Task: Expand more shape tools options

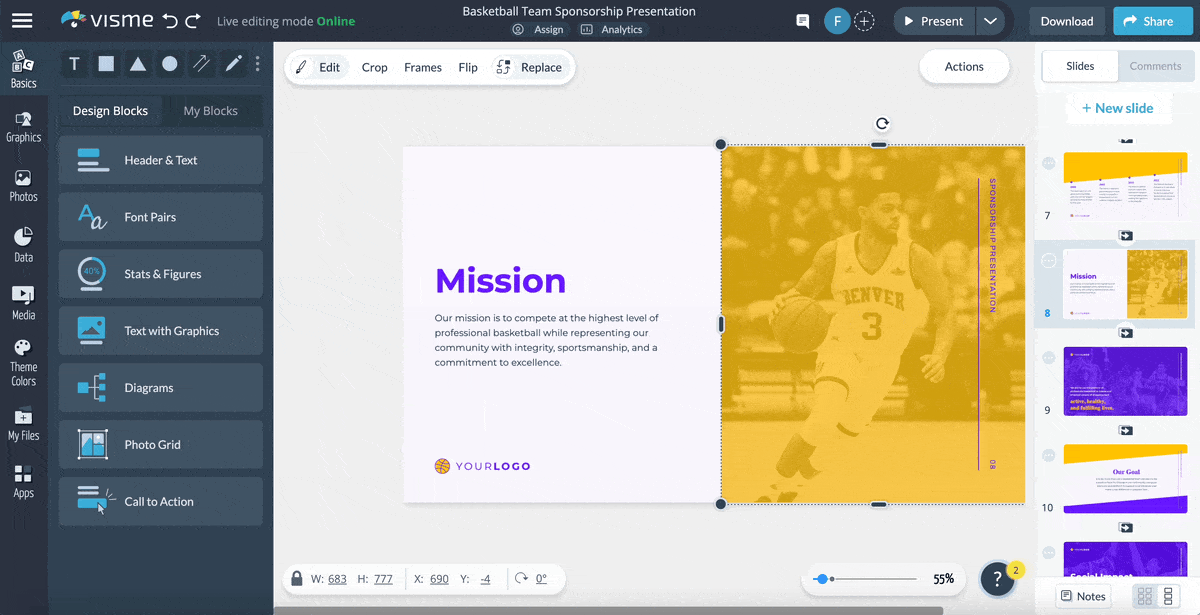Action: (258, 64)
